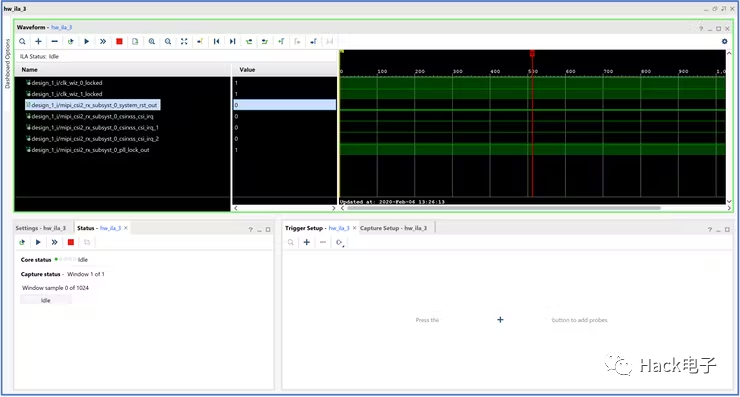Open help for the Status panel
This screenshot has width=740, height=397.
251,229
